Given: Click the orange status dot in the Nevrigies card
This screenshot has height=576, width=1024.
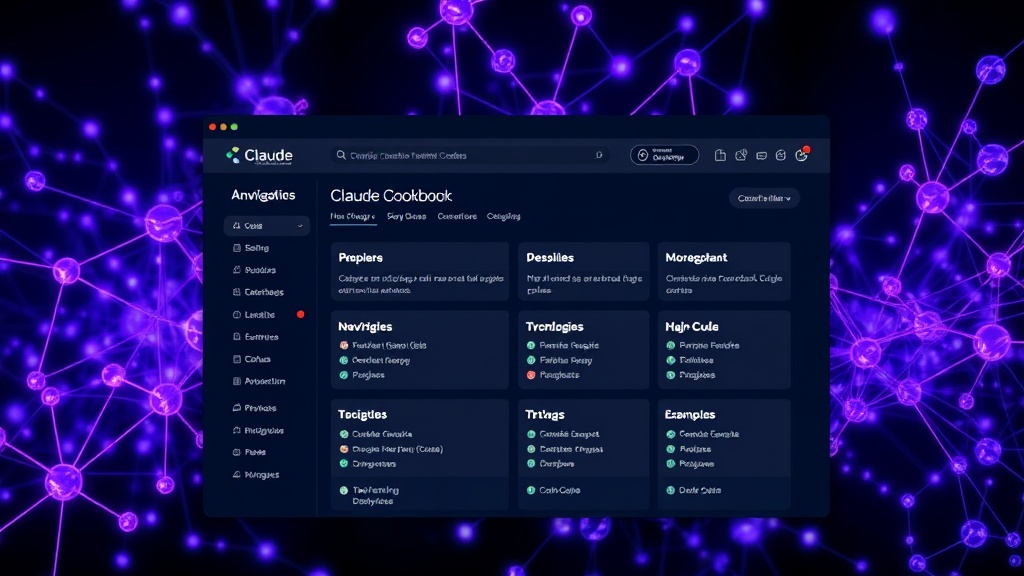Looking at the screenshot, I should point(344,345).
